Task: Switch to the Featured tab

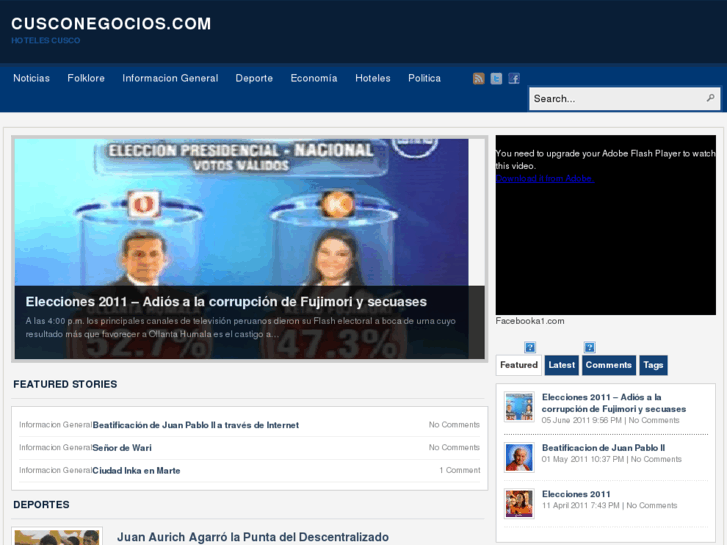Action: click(x=519, y=365)
